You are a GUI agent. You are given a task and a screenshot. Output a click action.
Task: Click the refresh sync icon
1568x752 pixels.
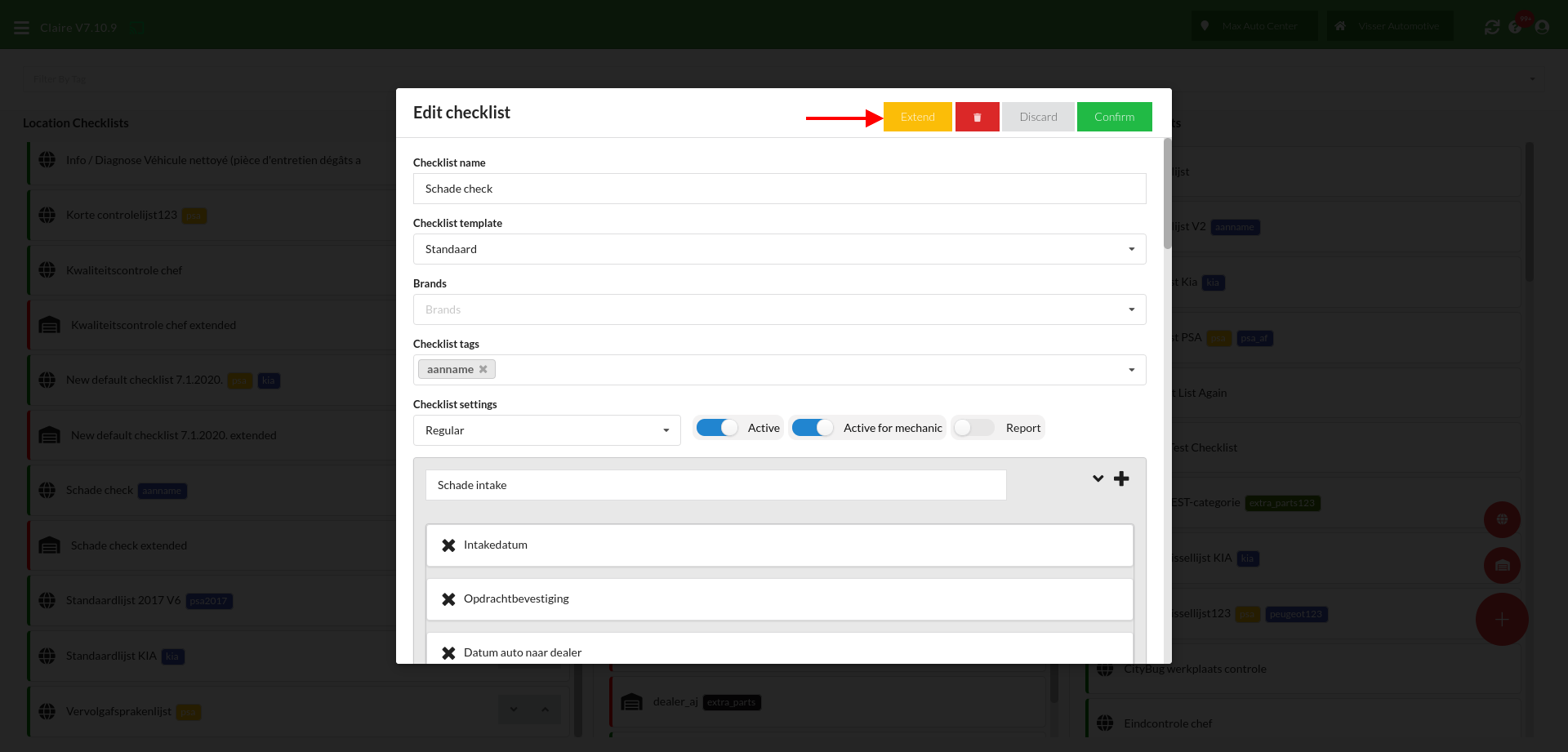1492,27
